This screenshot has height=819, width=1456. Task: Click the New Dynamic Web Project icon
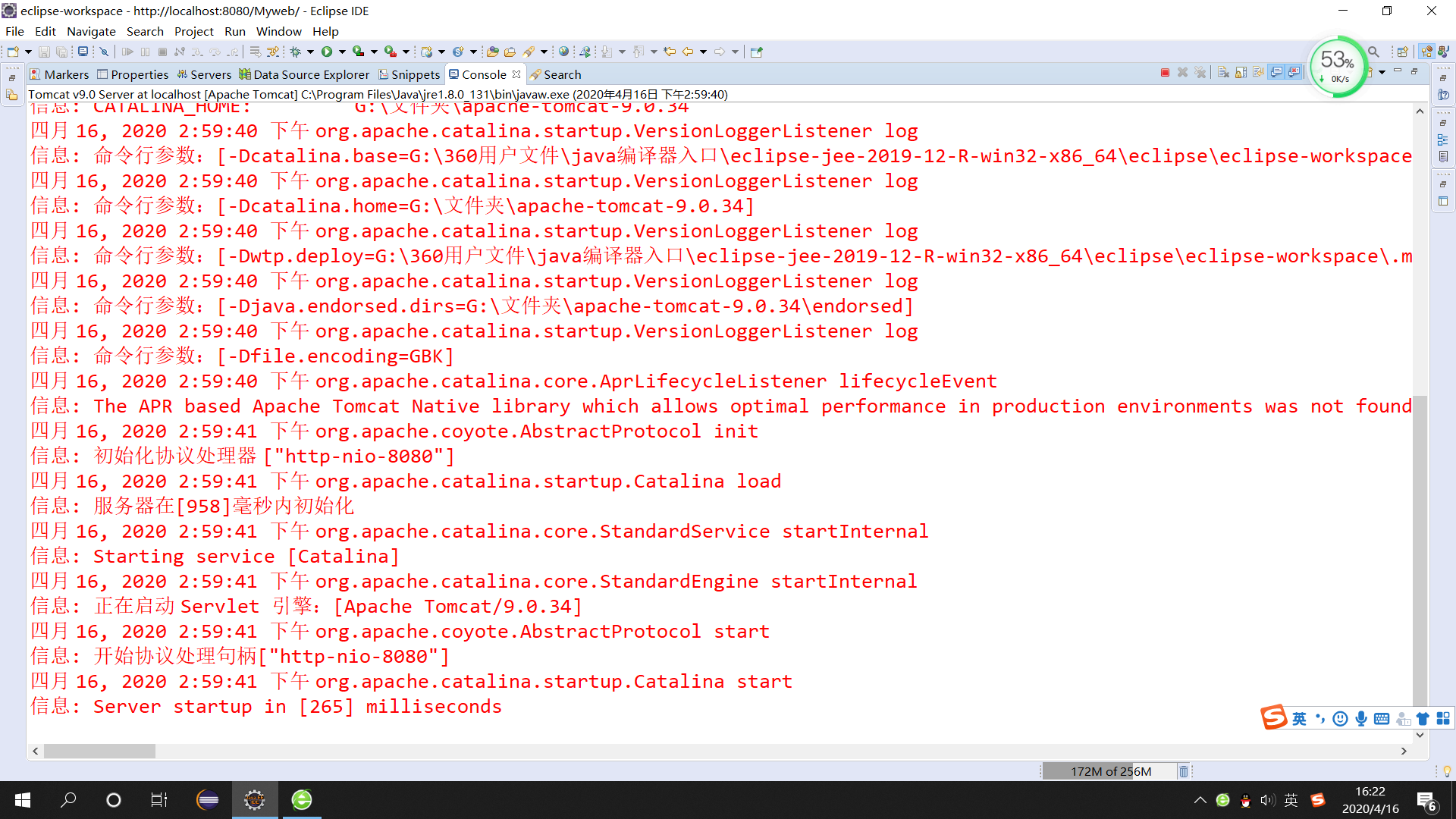point(427,52)
